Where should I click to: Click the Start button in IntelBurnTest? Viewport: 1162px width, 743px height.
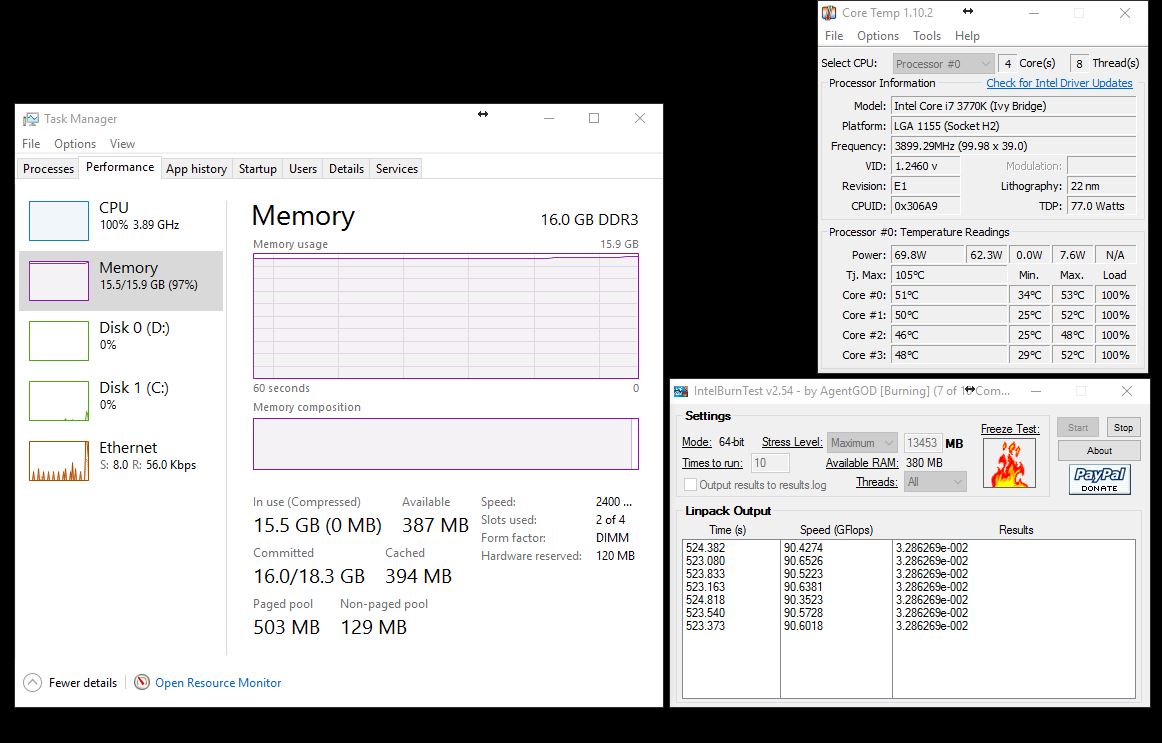tap(1078, 427)
